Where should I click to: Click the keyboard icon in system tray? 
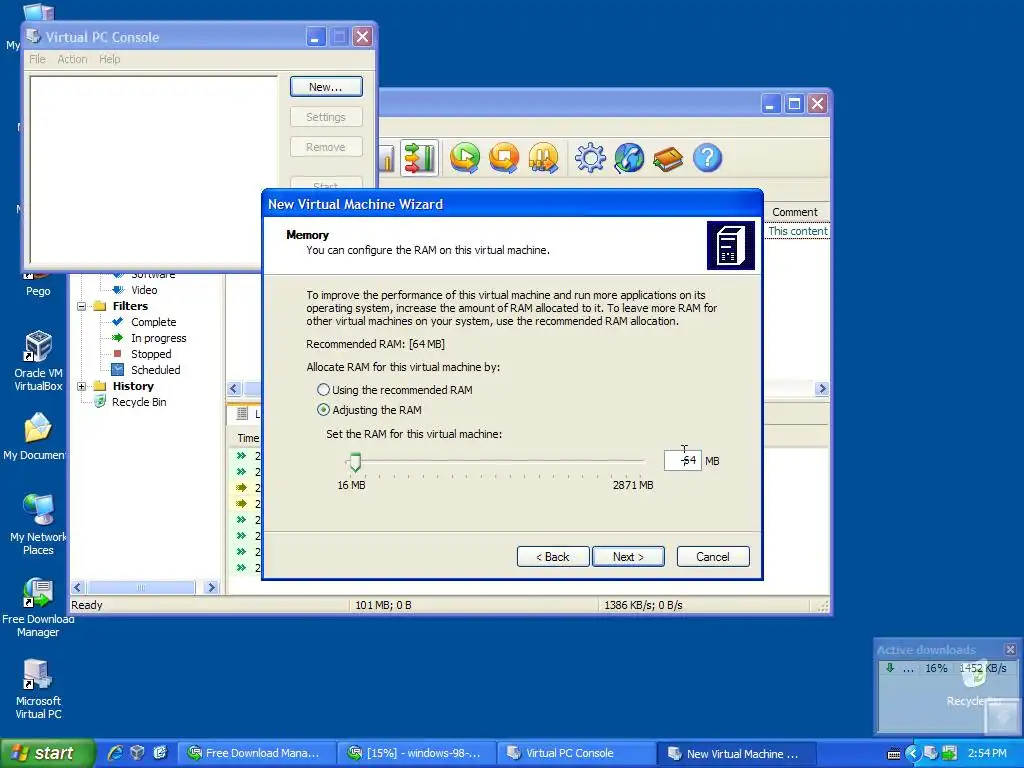coord(894,754)
